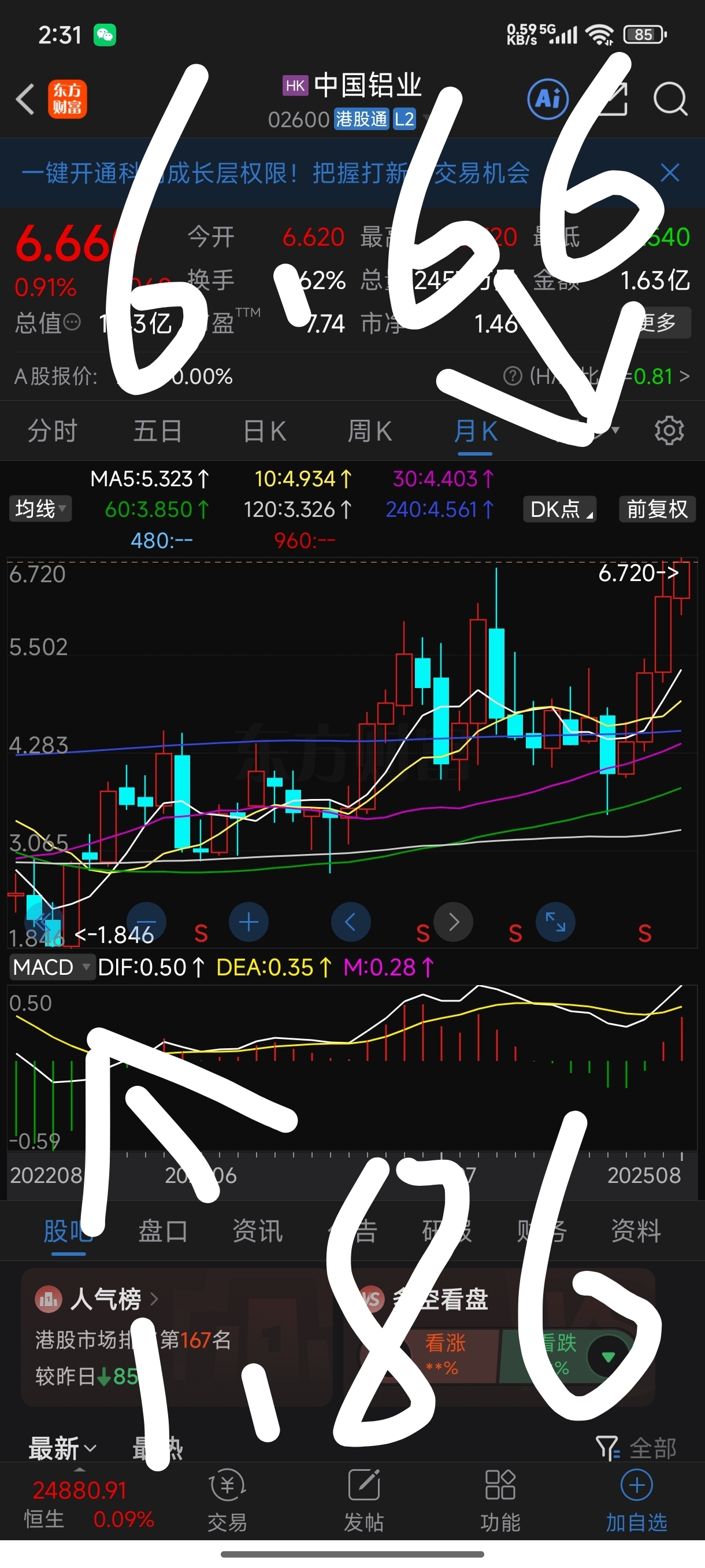Tap the L2 level badge
The height and width of the screenshot is (1568, 705).
[404, 119]
